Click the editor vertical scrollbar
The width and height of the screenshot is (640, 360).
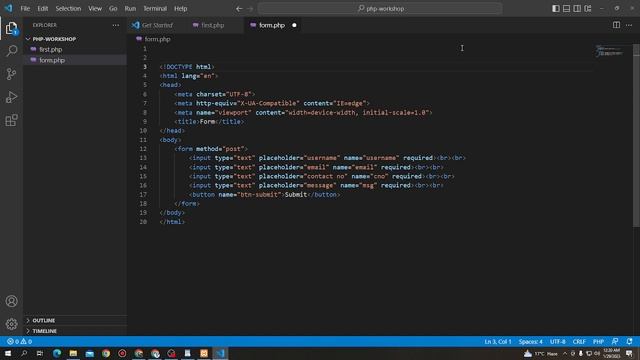click(636, 136)
